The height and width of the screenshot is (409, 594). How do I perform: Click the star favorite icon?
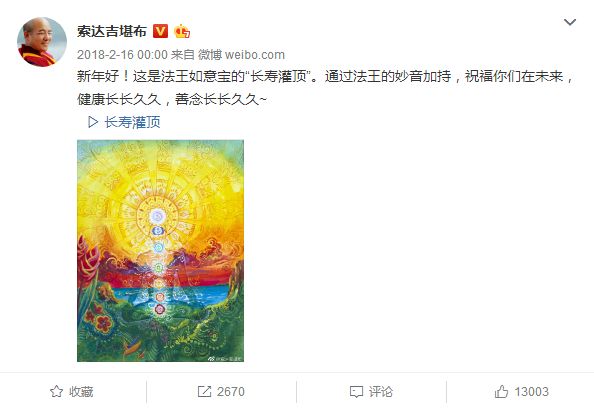pyautogui.click(x=56, y=391)
